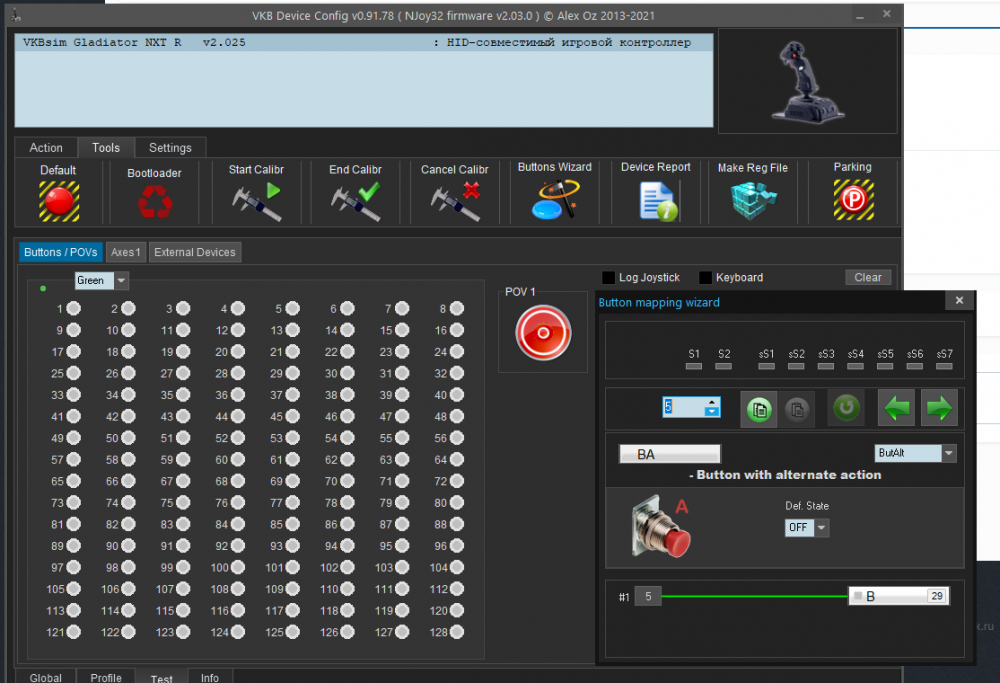The height and width of the screenshot is (683, 1000).
Task: Click the button number spinner field
Action: [x=683, y=408]
